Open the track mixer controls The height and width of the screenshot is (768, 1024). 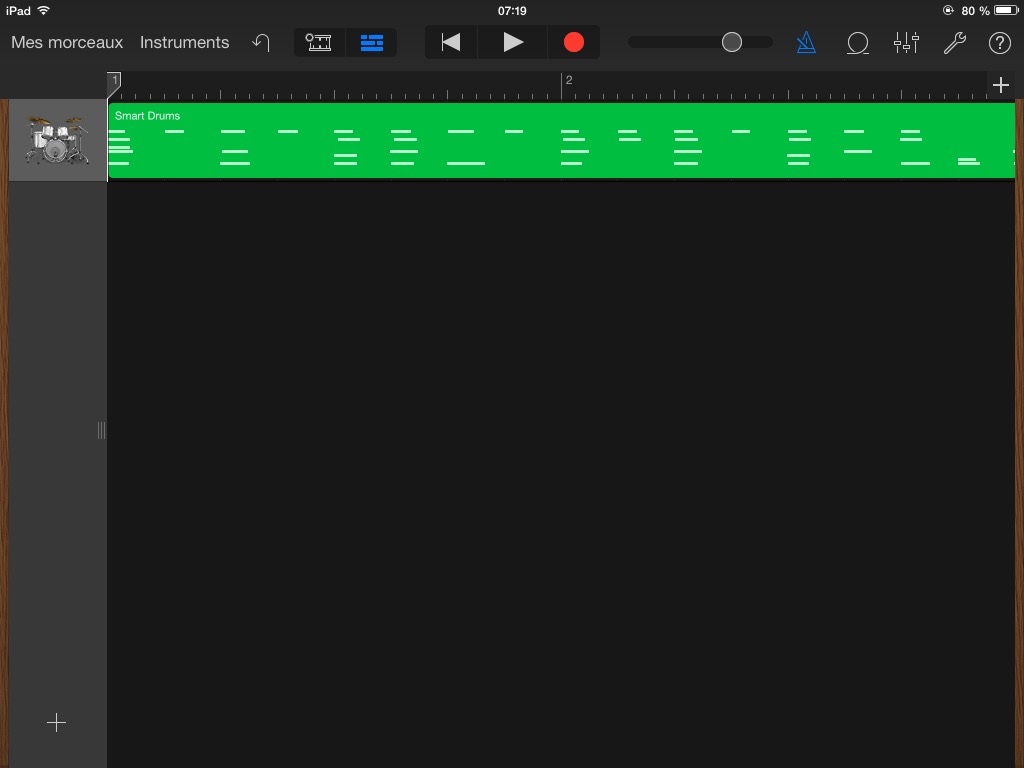[x=906, y=42]
